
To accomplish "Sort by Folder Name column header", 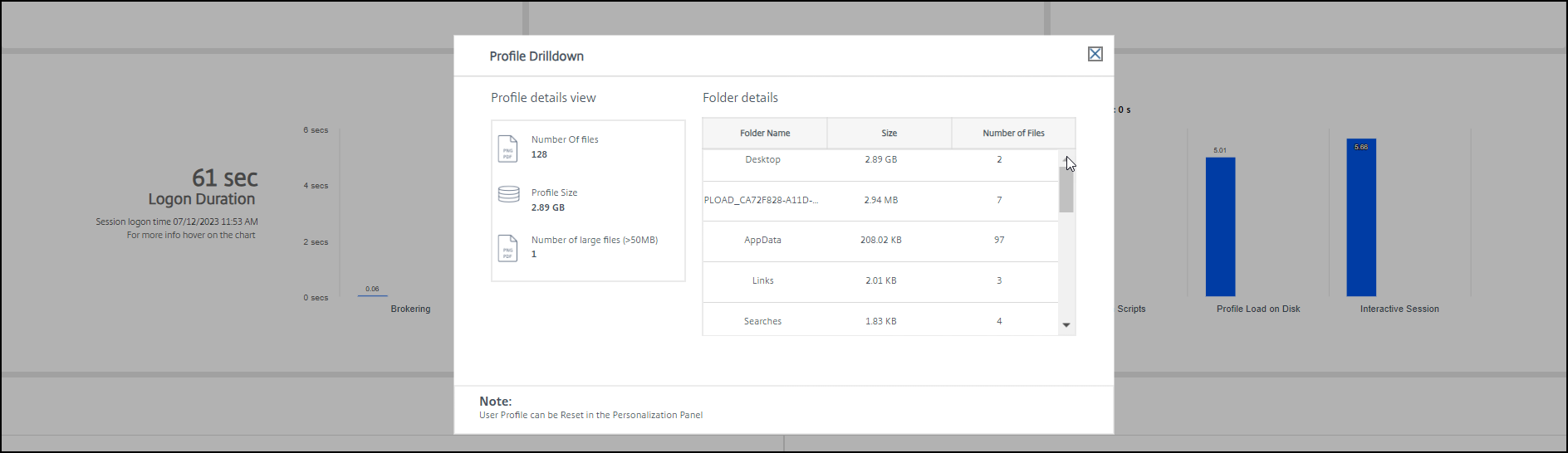I will [765, 133].
